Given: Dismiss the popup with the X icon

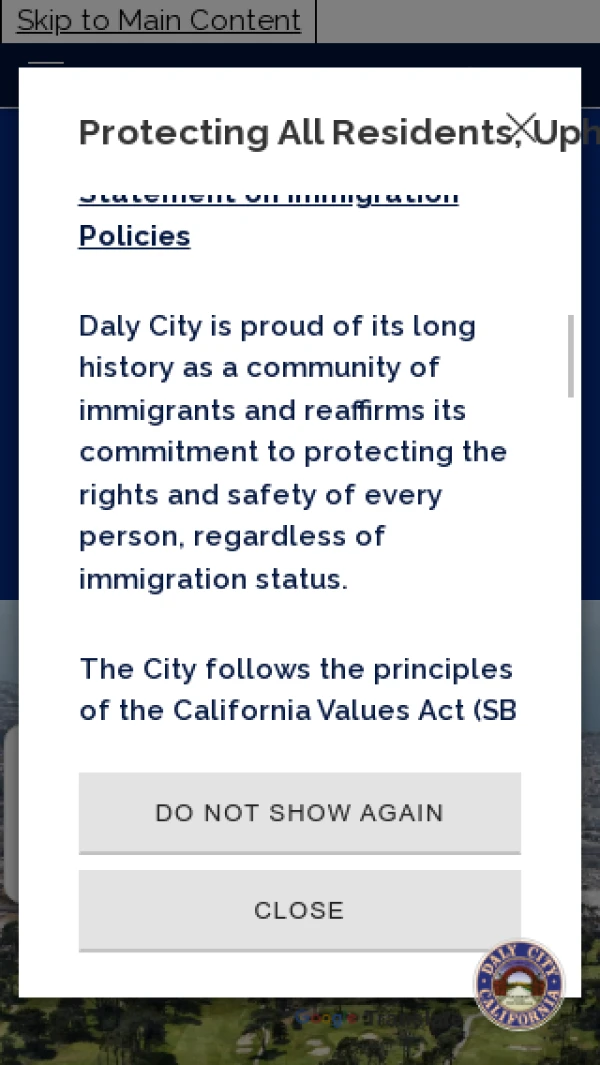Looking at the screenshot, I should pyautogui.click(x=521, y=126).
